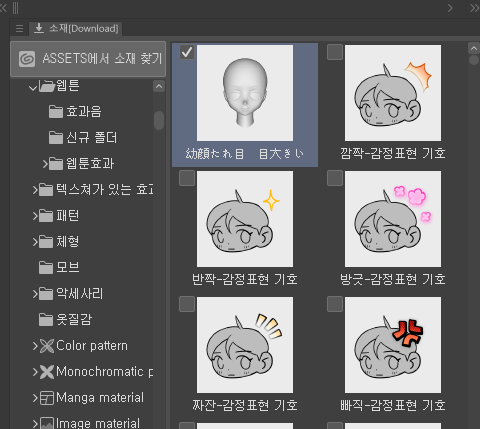Select the 소재[Download] tab
480x429 pixels.
pos(76,29)
